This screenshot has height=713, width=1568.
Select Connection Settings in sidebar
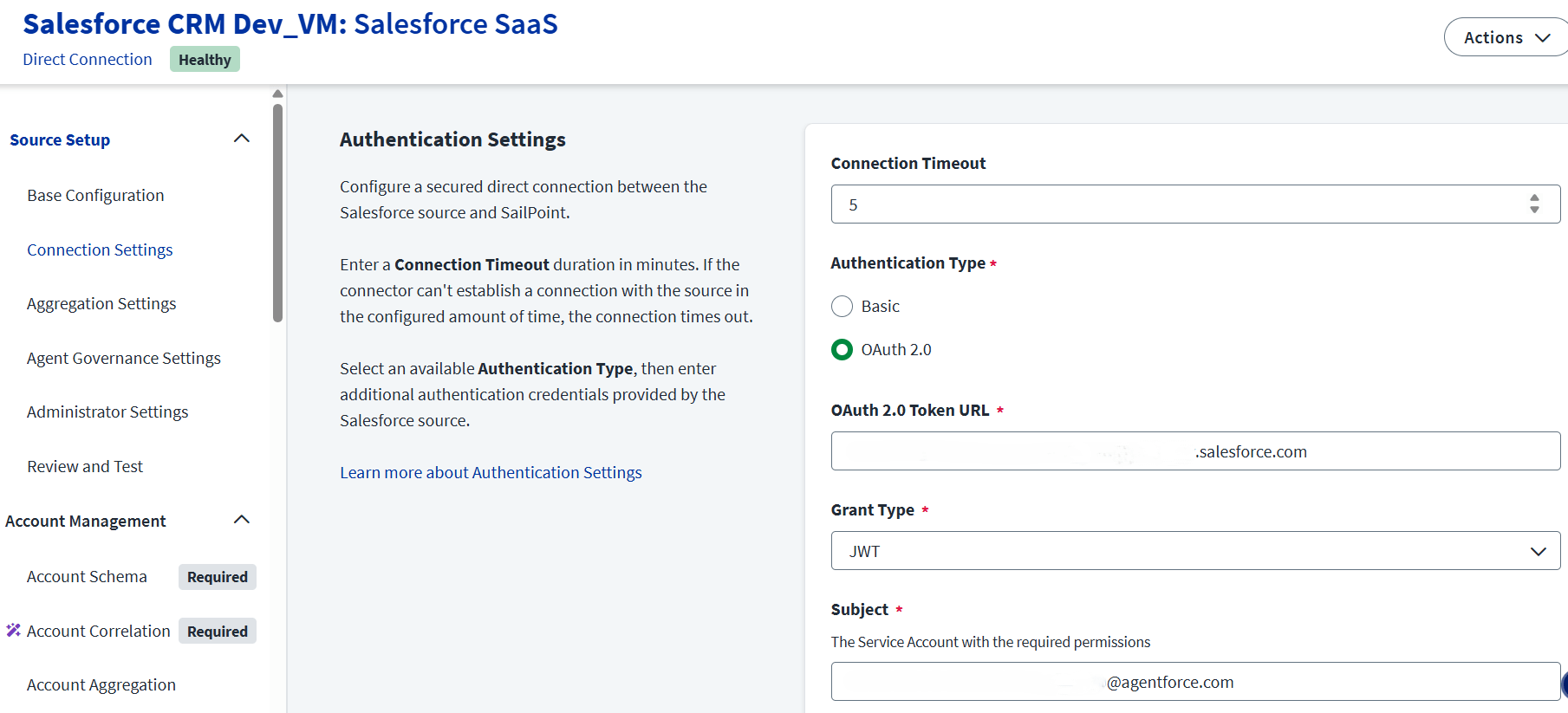point(100,250)
